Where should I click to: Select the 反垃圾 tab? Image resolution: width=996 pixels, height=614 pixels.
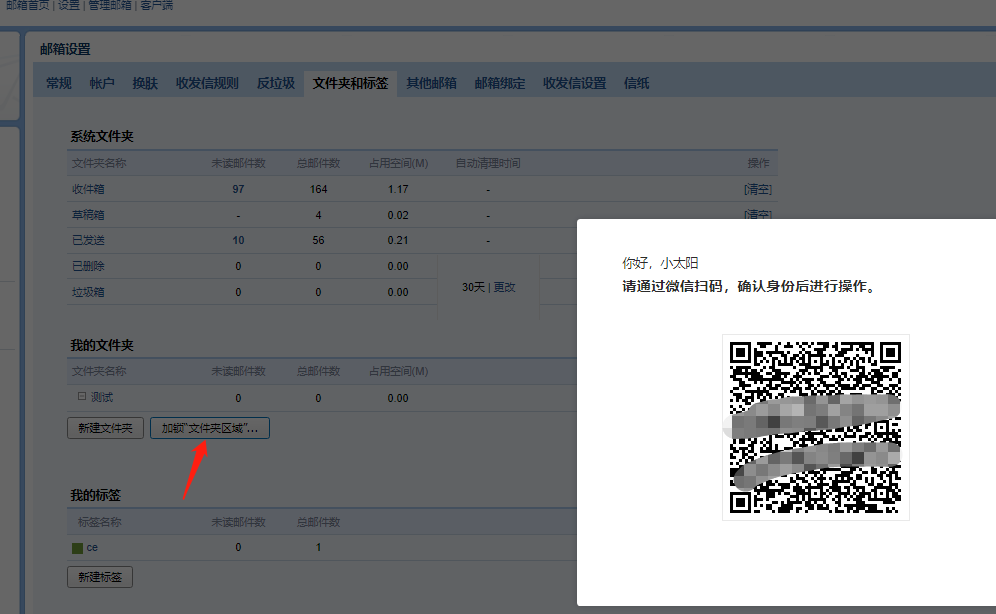tap(276, 83)
